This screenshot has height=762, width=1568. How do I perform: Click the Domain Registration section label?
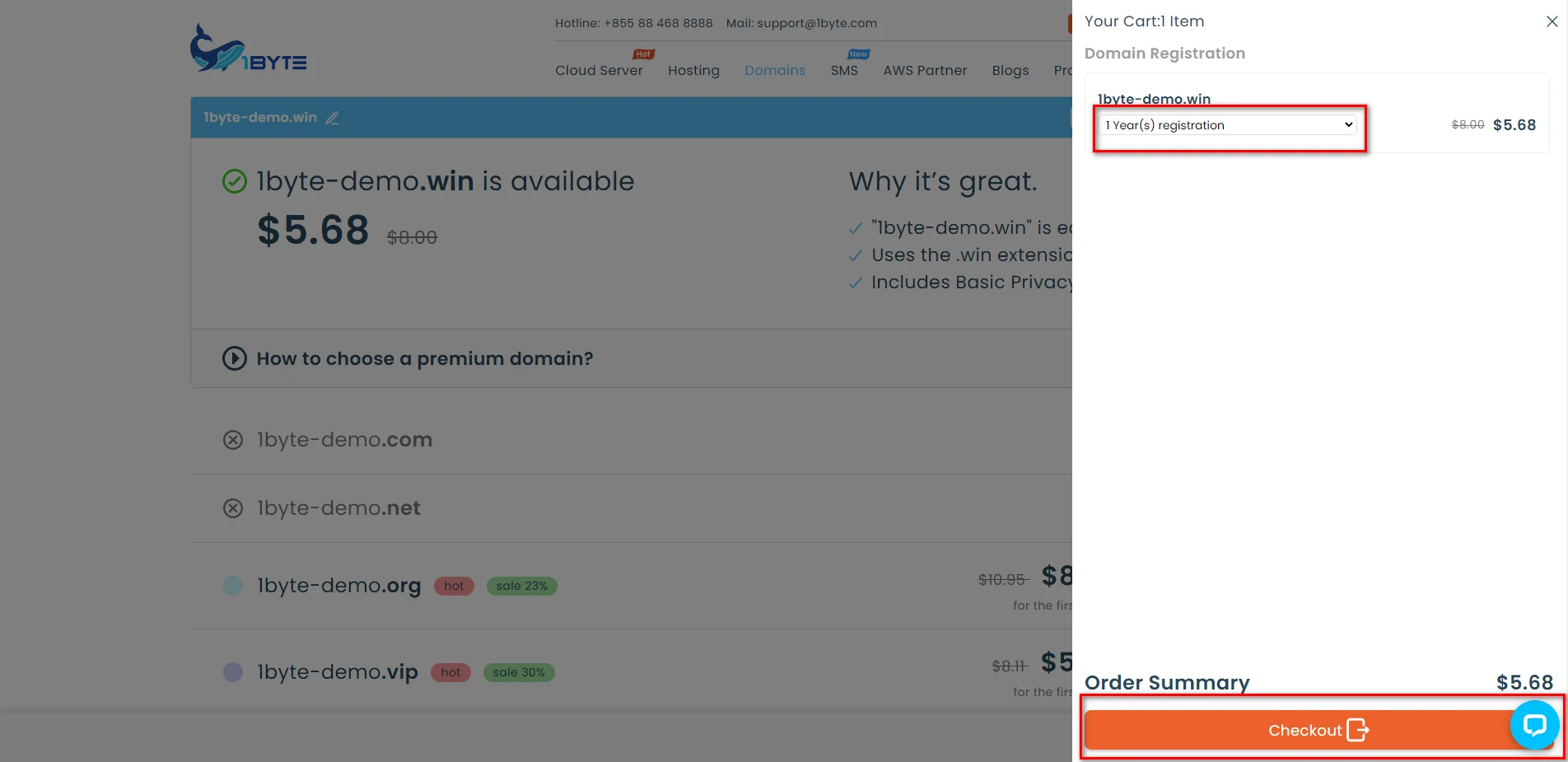pyautogui.click(x=1164, y=54)
